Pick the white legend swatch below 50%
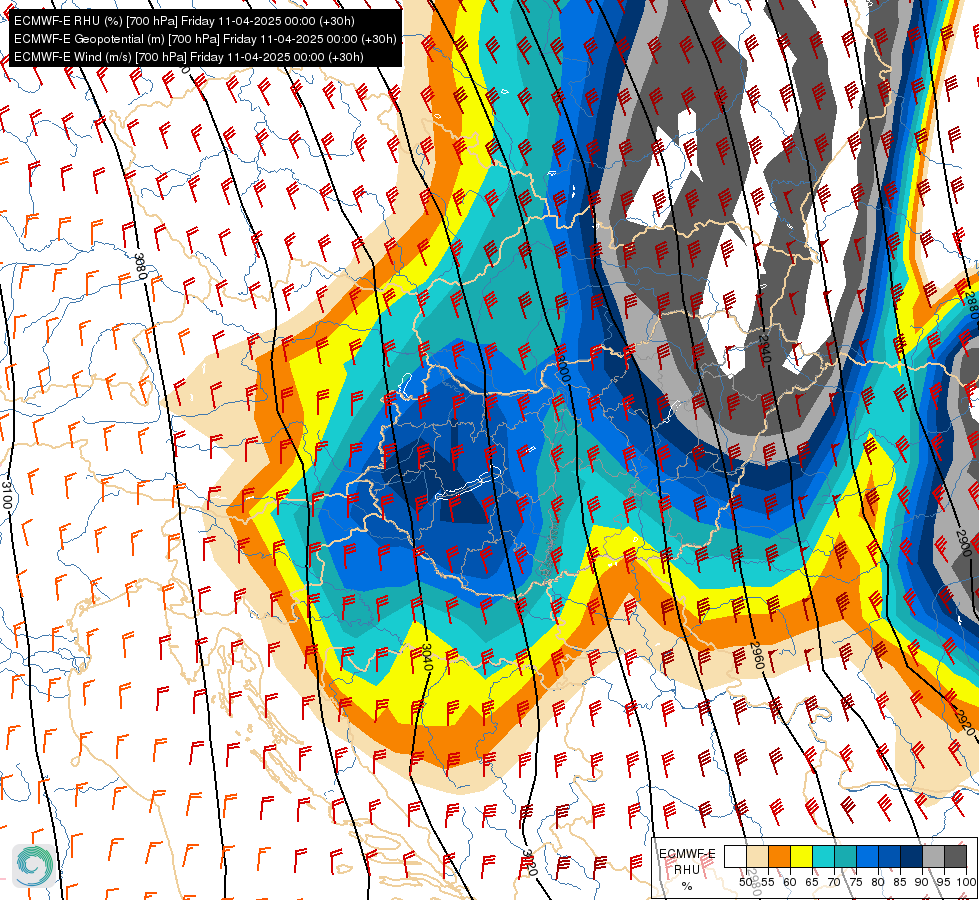The image size is (979, 900). [x=735, y=856]
